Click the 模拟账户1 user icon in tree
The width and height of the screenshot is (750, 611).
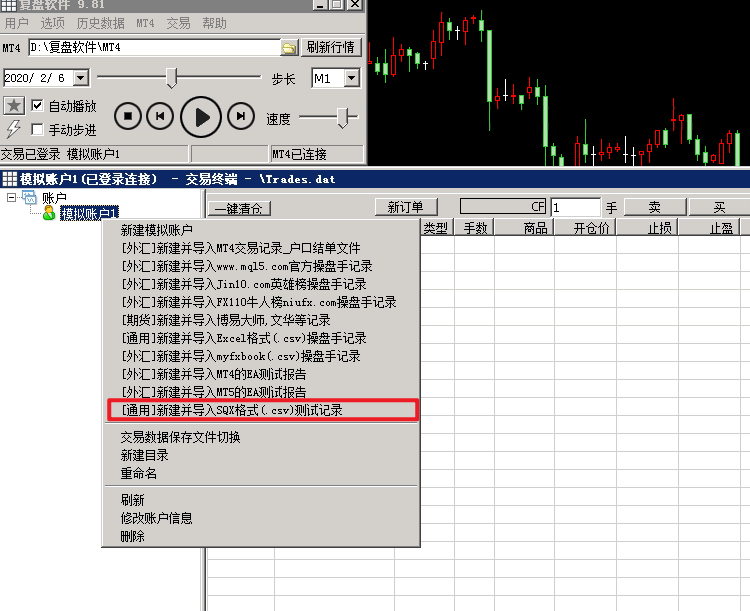(48, 213)
